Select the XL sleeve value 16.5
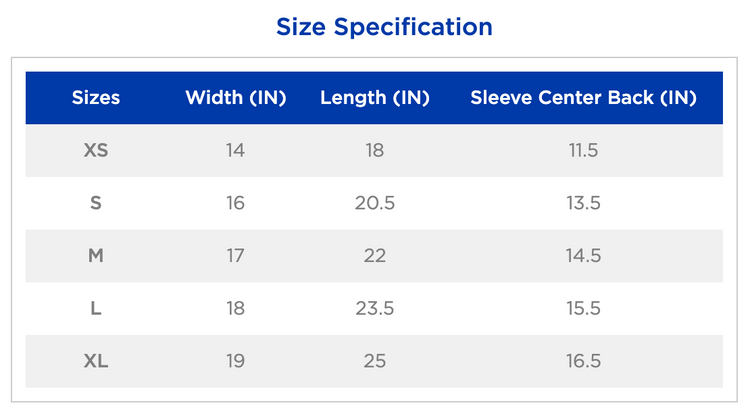This screenshot has height=416, width=750. pyautogui.click(x=583, y=361)
